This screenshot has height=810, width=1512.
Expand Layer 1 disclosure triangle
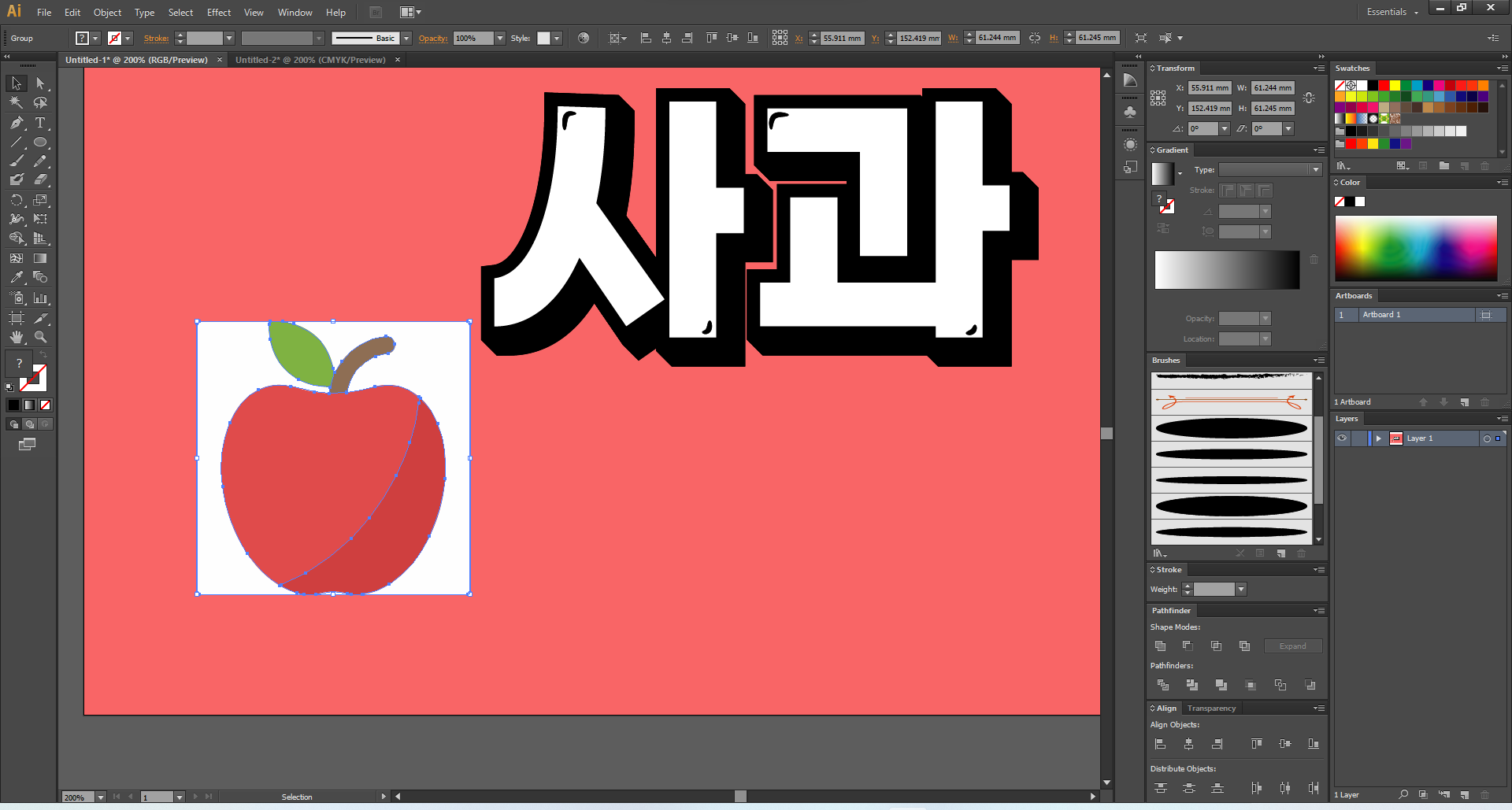tap(1378, 438)
